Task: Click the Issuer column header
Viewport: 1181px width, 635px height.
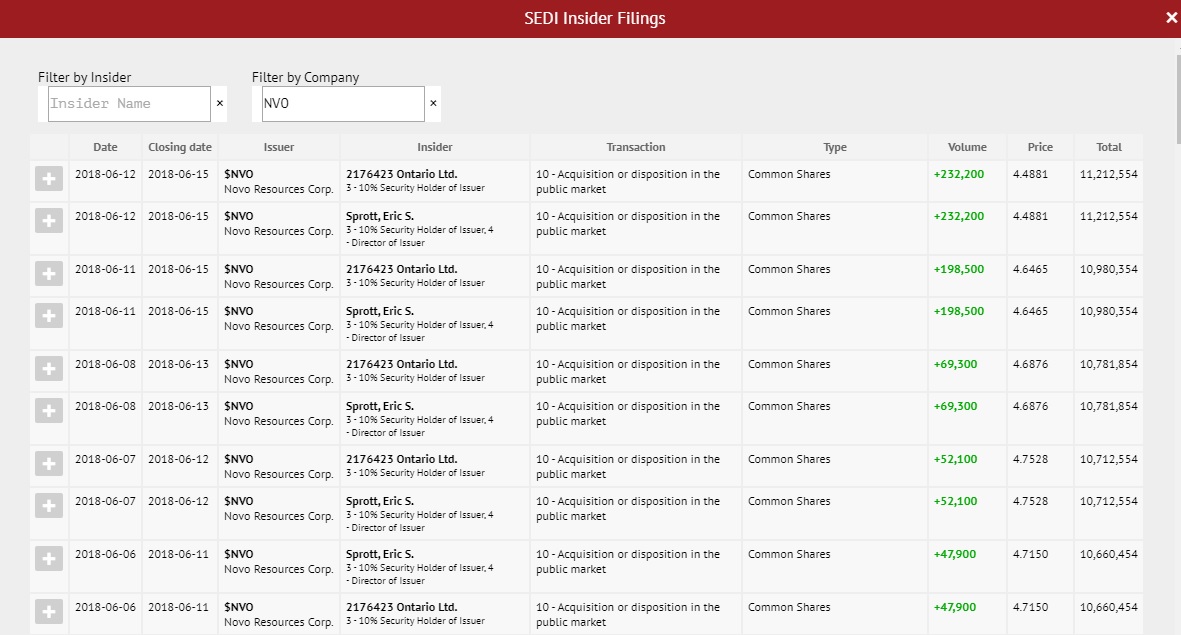Action: pyautogui.click(x=279, y=147)
